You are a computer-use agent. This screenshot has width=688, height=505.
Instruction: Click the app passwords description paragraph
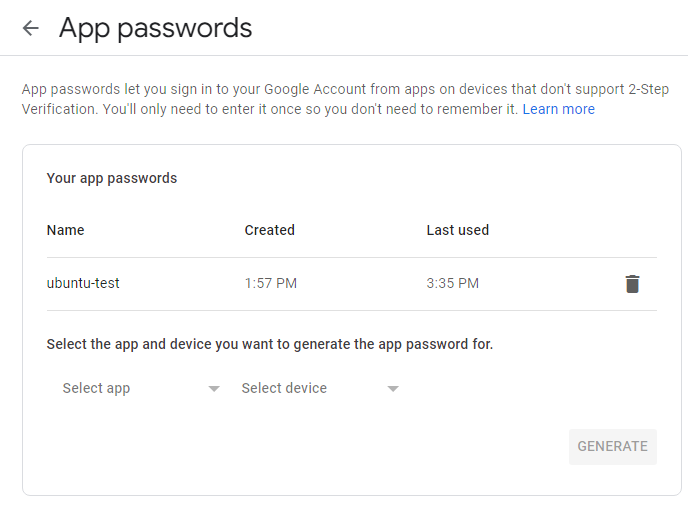tap(270, 99)
